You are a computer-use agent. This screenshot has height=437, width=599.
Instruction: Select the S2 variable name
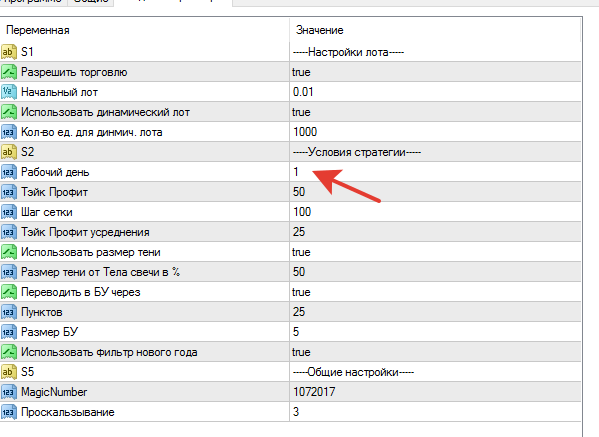[28, 152]
